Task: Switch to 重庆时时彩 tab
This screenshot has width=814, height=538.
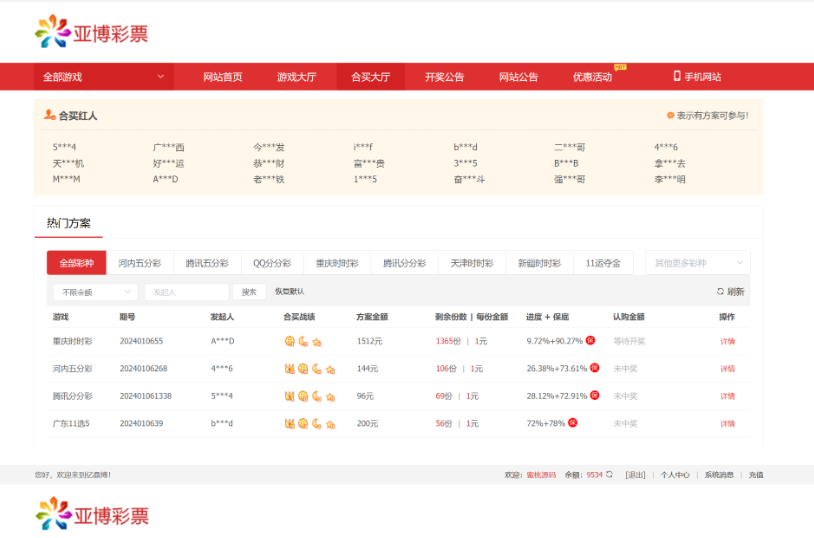Action: (x=337, y=263)
